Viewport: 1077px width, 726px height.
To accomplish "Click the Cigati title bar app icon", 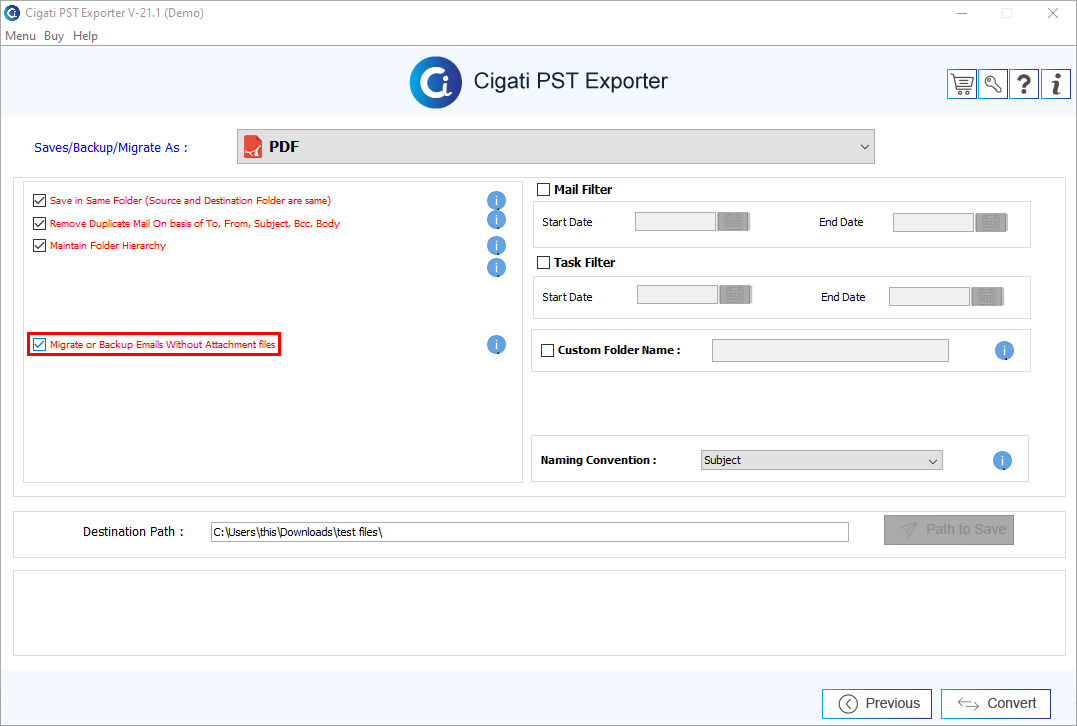I will point(12,13).
